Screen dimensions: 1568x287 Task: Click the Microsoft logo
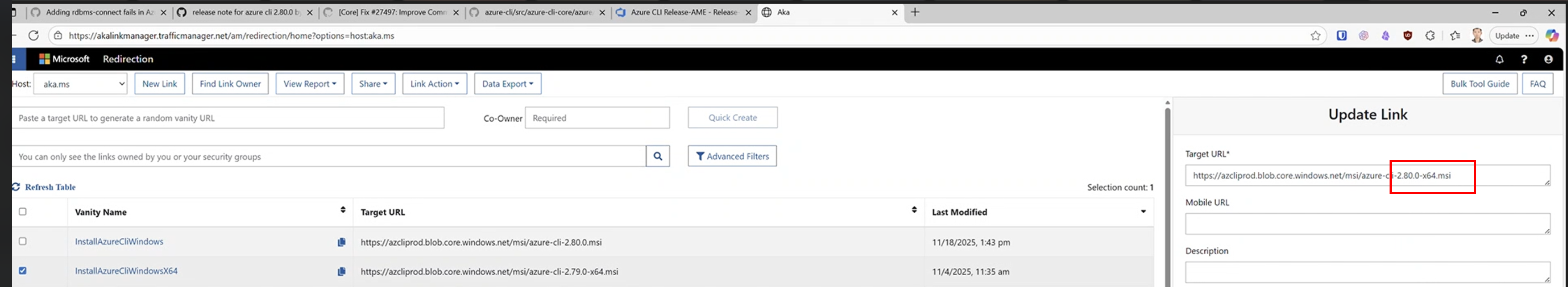(44, 59)
